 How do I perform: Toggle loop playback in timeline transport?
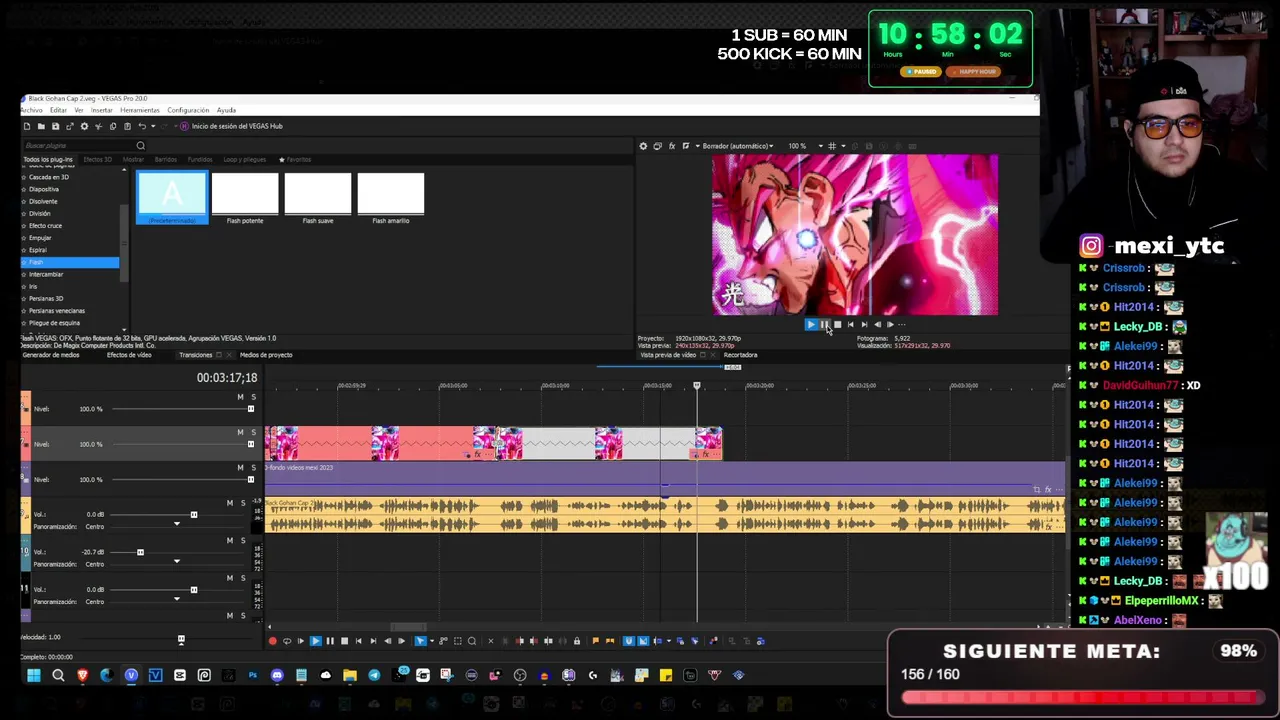286,641
